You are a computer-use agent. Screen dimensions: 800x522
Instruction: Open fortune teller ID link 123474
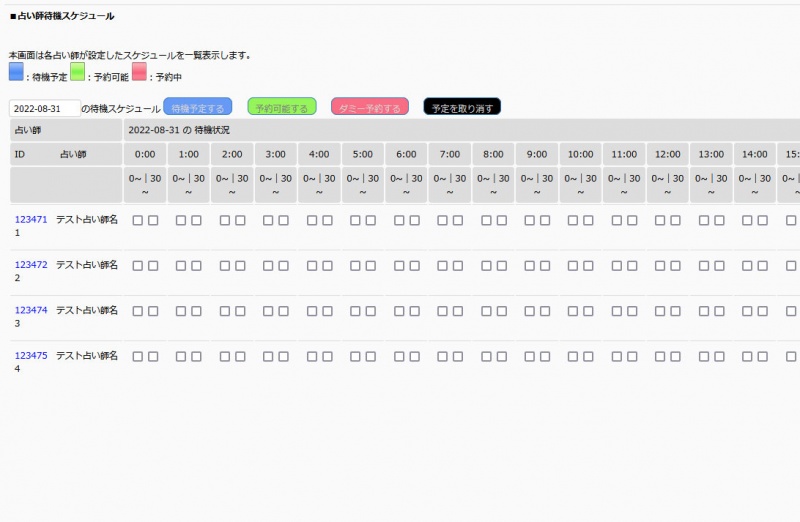coord(31,310)
